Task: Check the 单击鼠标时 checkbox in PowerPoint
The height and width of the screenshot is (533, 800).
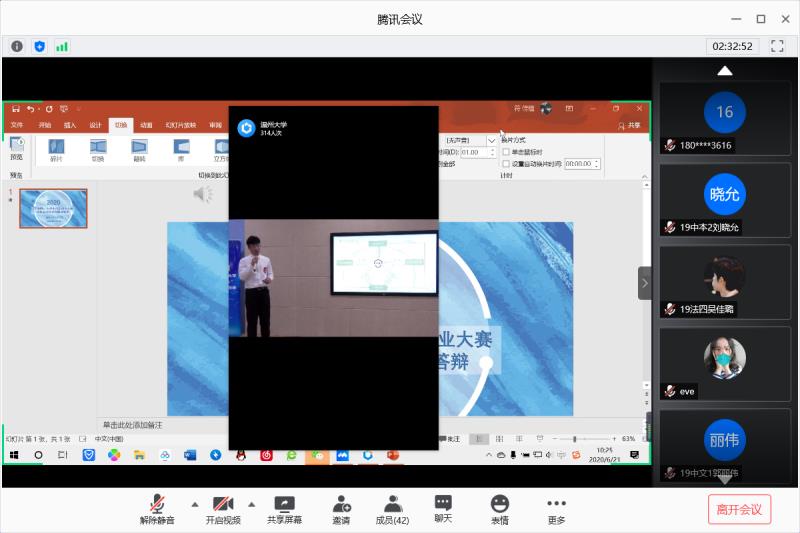Action: pos(506,151)
